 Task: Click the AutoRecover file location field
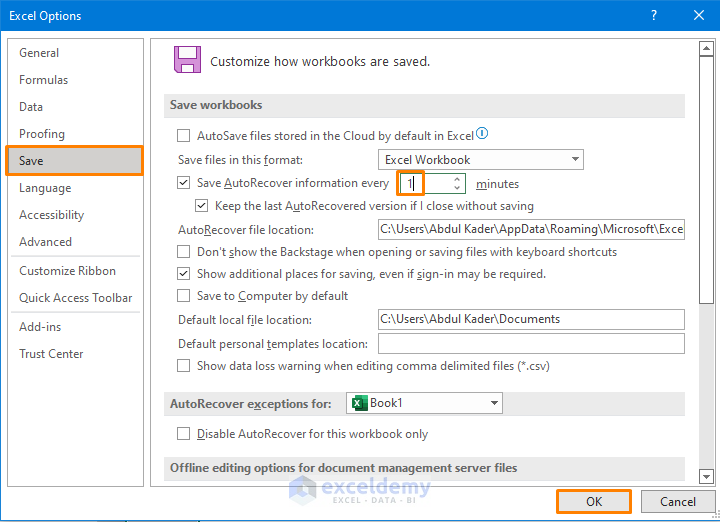click(x=531, y=229)
